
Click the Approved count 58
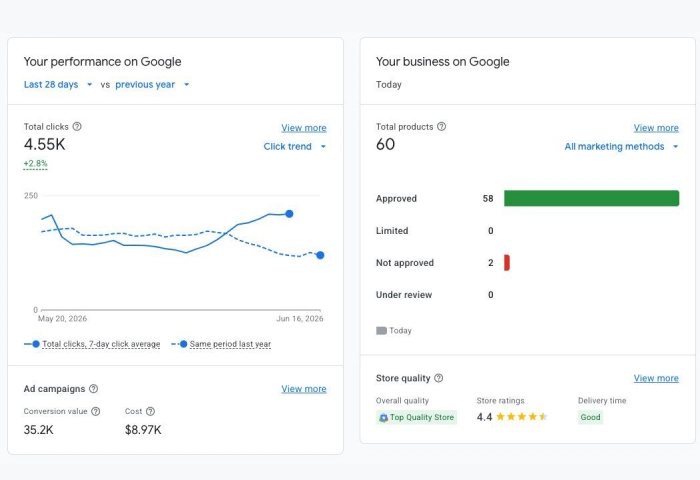(488, 199)
